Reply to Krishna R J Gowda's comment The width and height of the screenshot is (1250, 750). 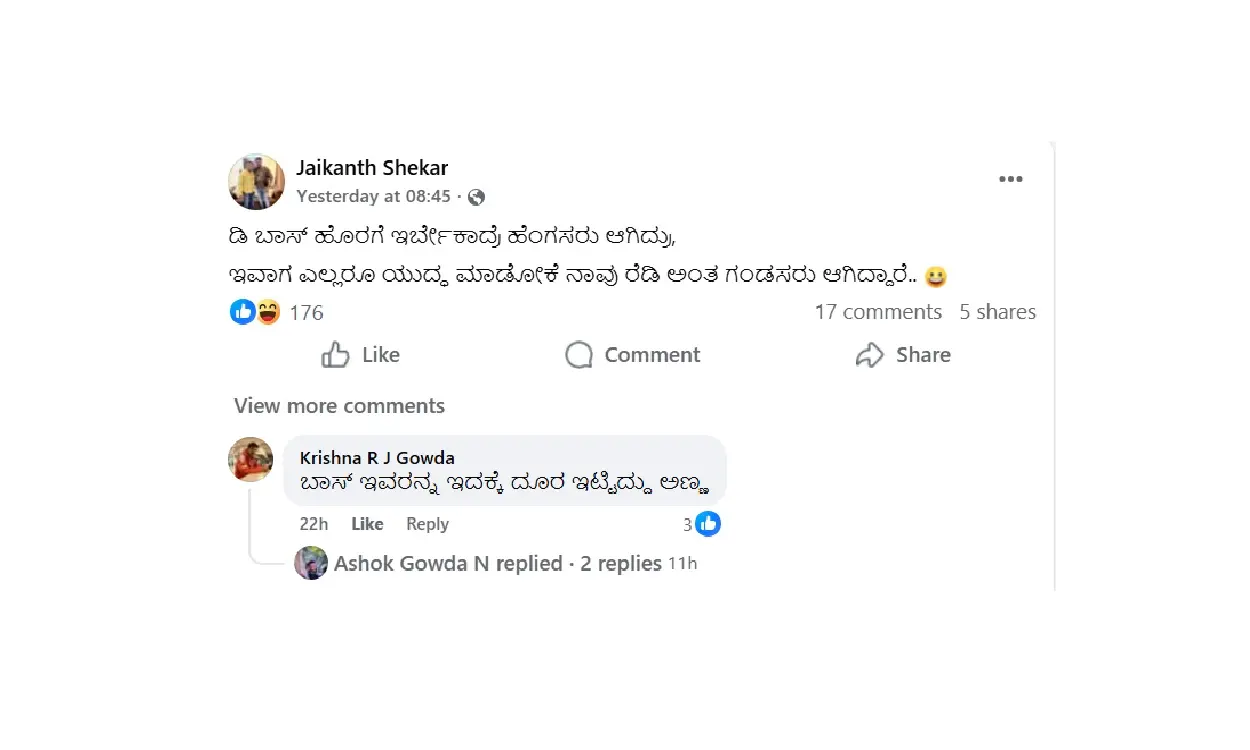point(427,524)
